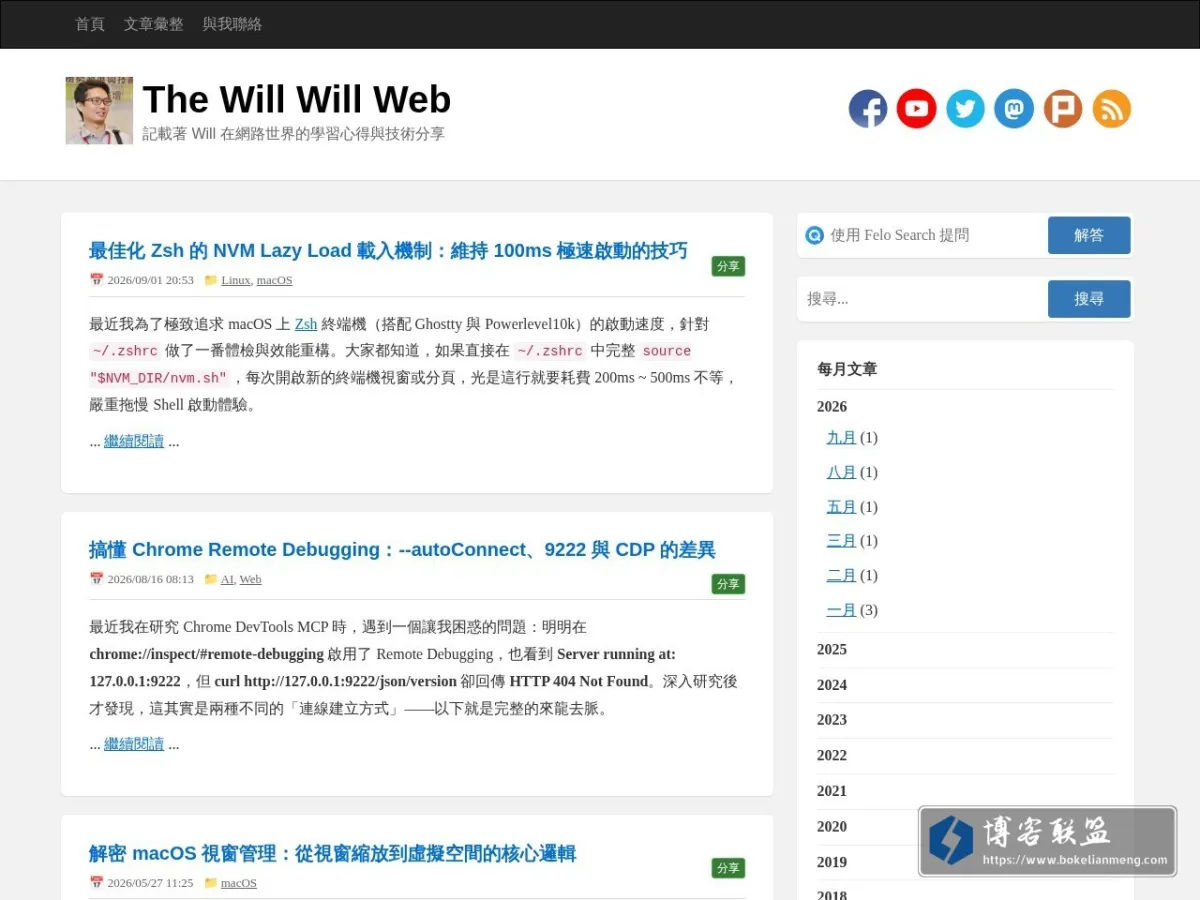
Task: Open 二月 archive link
Action: pos(841,576)
